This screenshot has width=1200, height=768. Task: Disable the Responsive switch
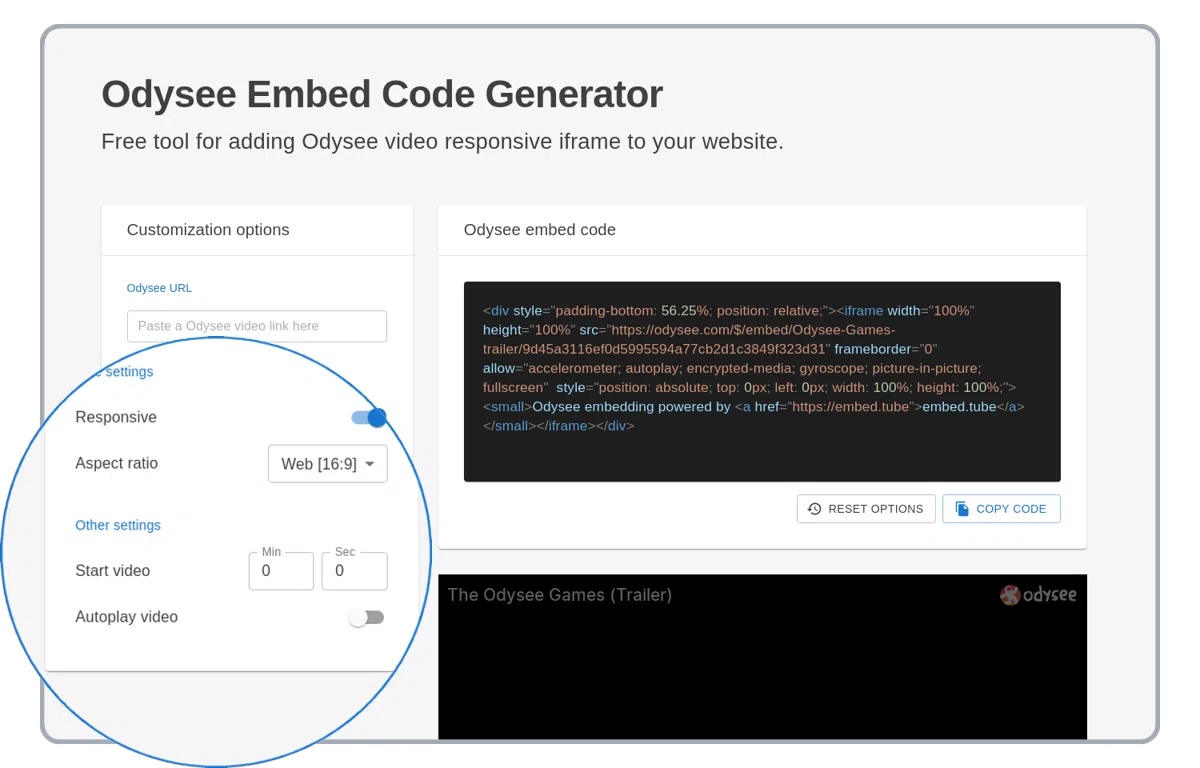(x=369, y=417)
